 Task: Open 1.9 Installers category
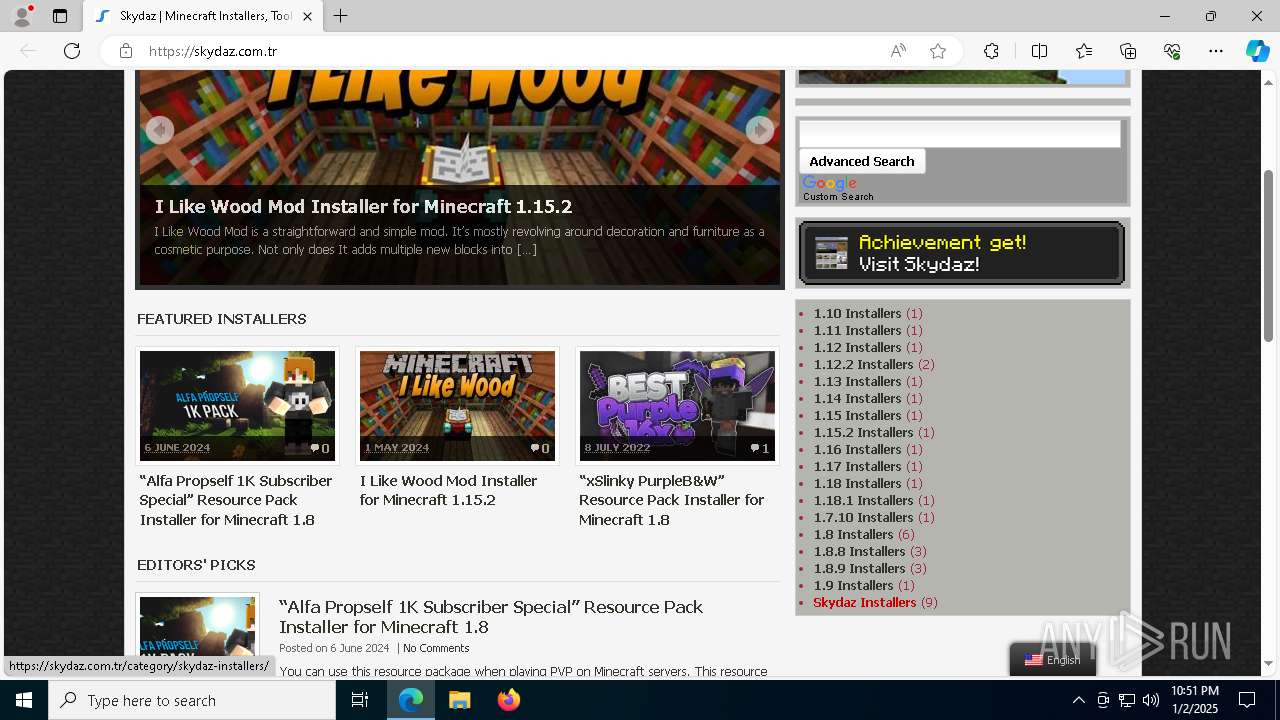[x=853, y=585]
